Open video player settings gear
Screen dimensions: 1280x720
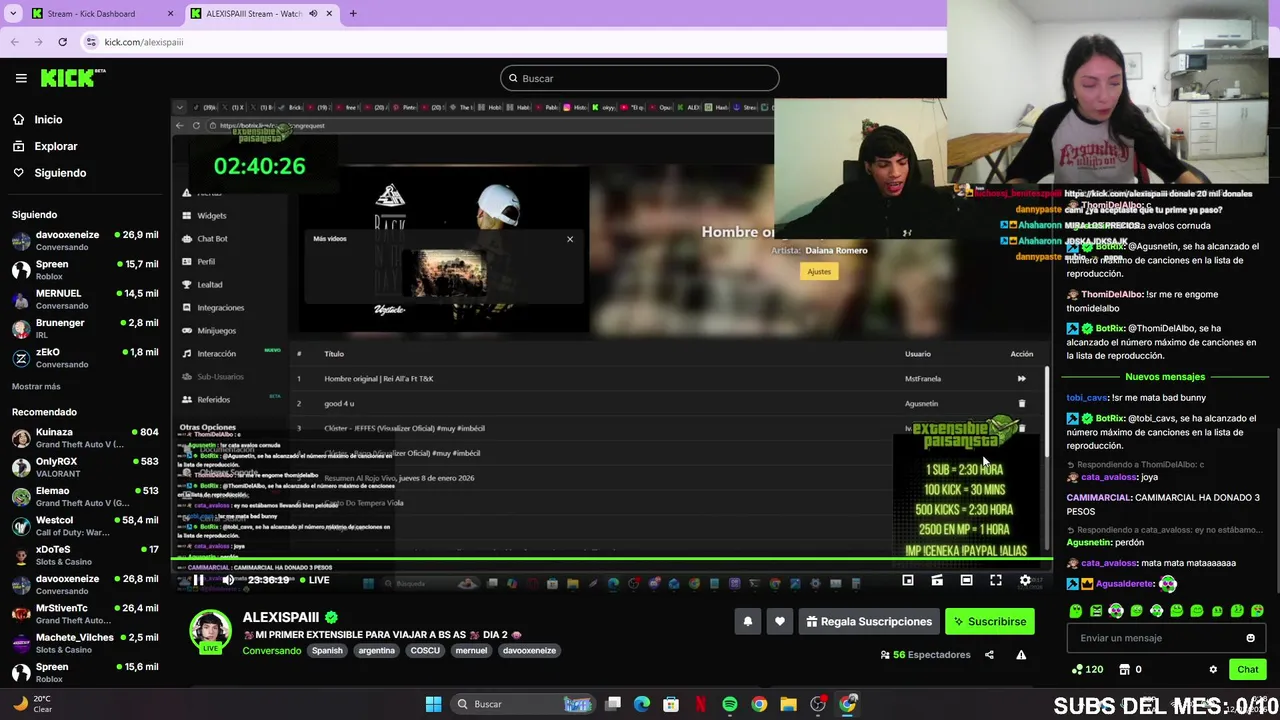(1025, 580)
